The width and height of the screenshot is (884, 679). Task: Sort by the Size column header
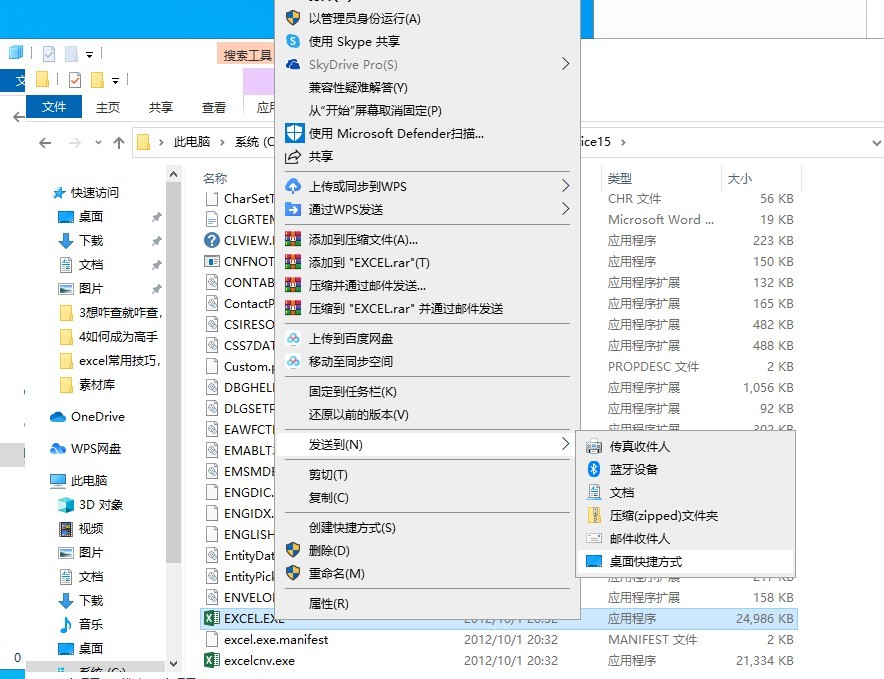pyautogui.click(x=739, y=179)
